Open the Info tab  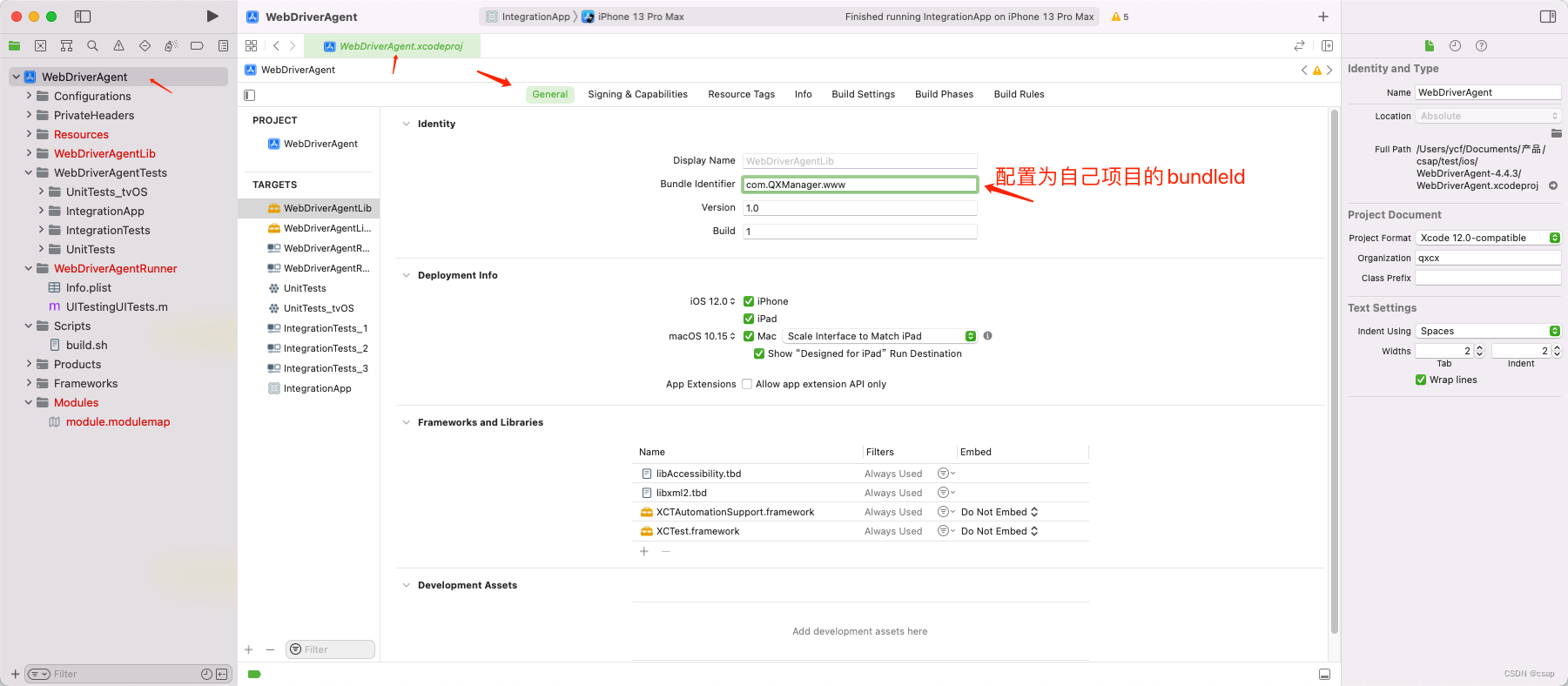click(803, 94)
